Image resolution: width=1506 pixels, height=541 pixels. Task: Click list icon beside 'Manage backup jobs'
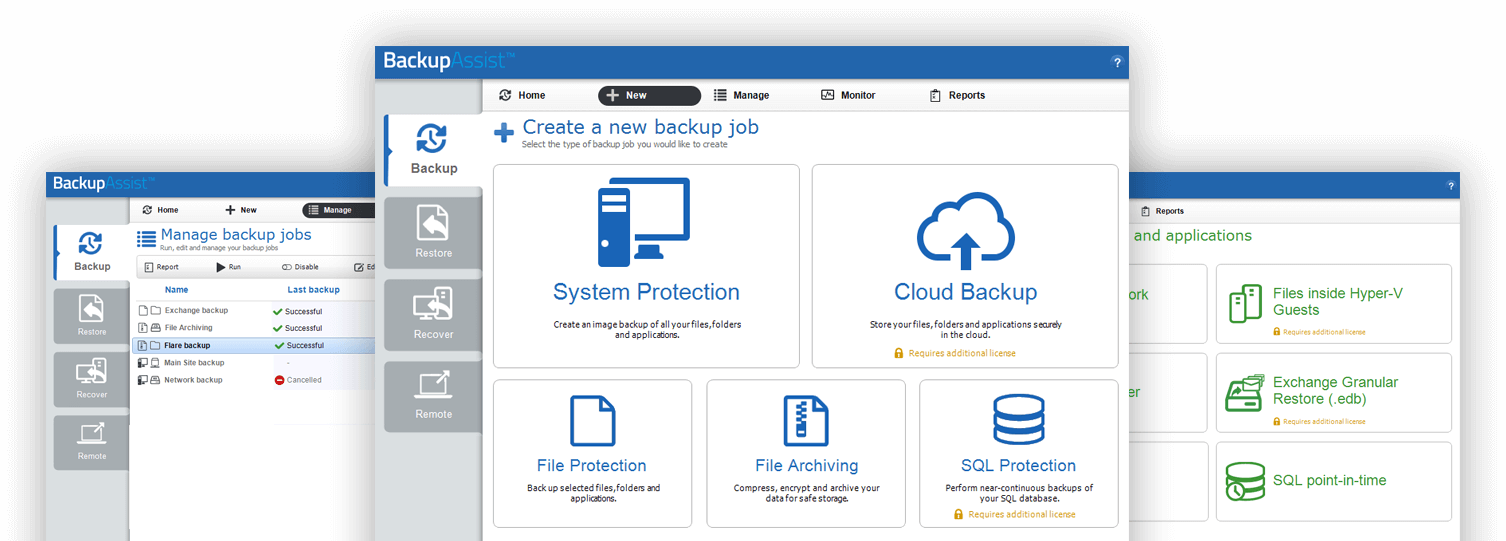tap(146, 238)
